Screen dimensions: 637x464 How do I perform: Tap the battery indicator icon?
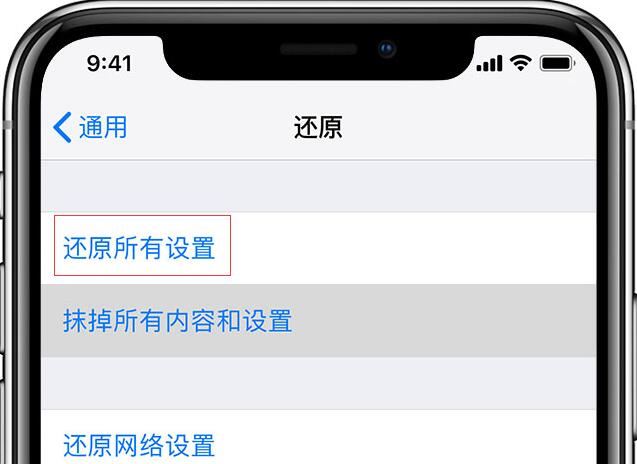pos(557,63)
